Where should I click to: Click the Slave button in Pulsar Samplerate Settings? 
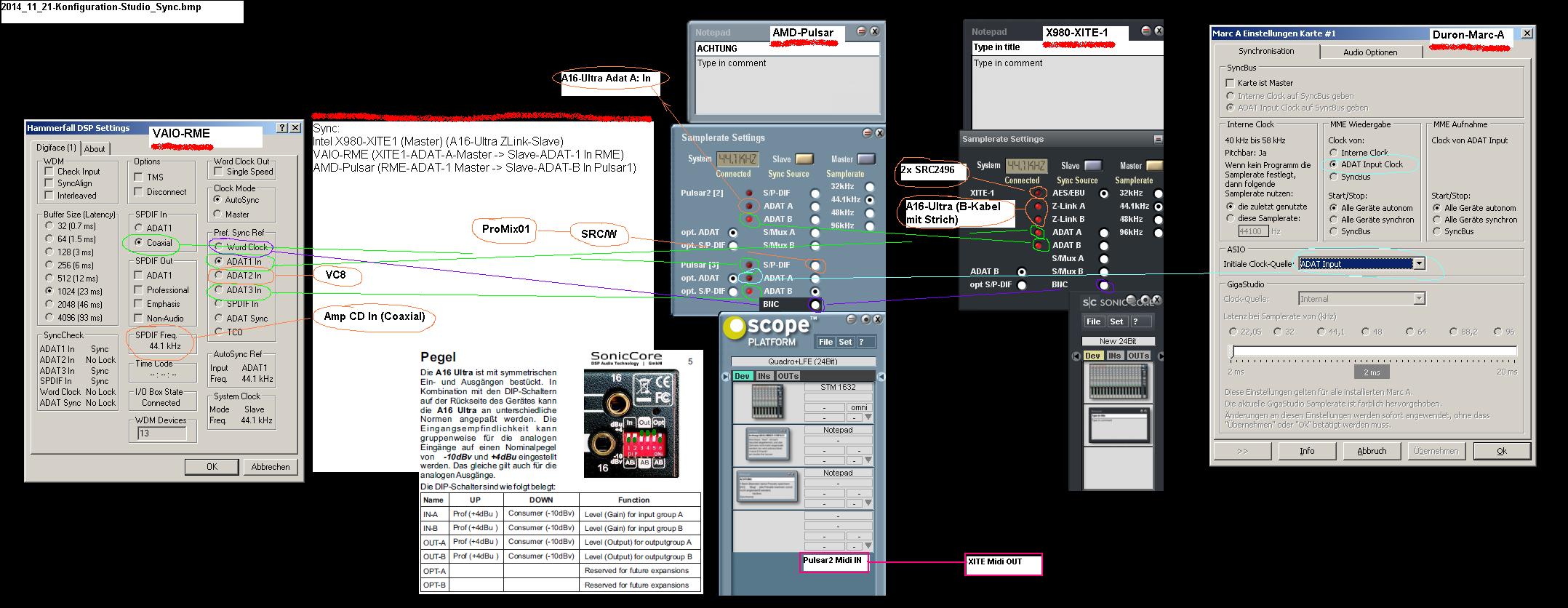[804, 159]
